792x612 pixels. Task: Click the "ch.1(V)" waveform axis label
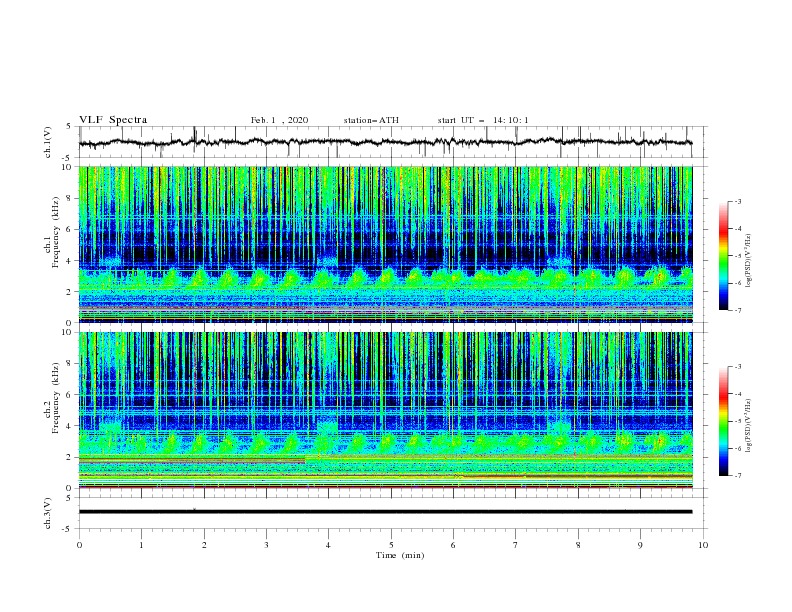(48, 142)
